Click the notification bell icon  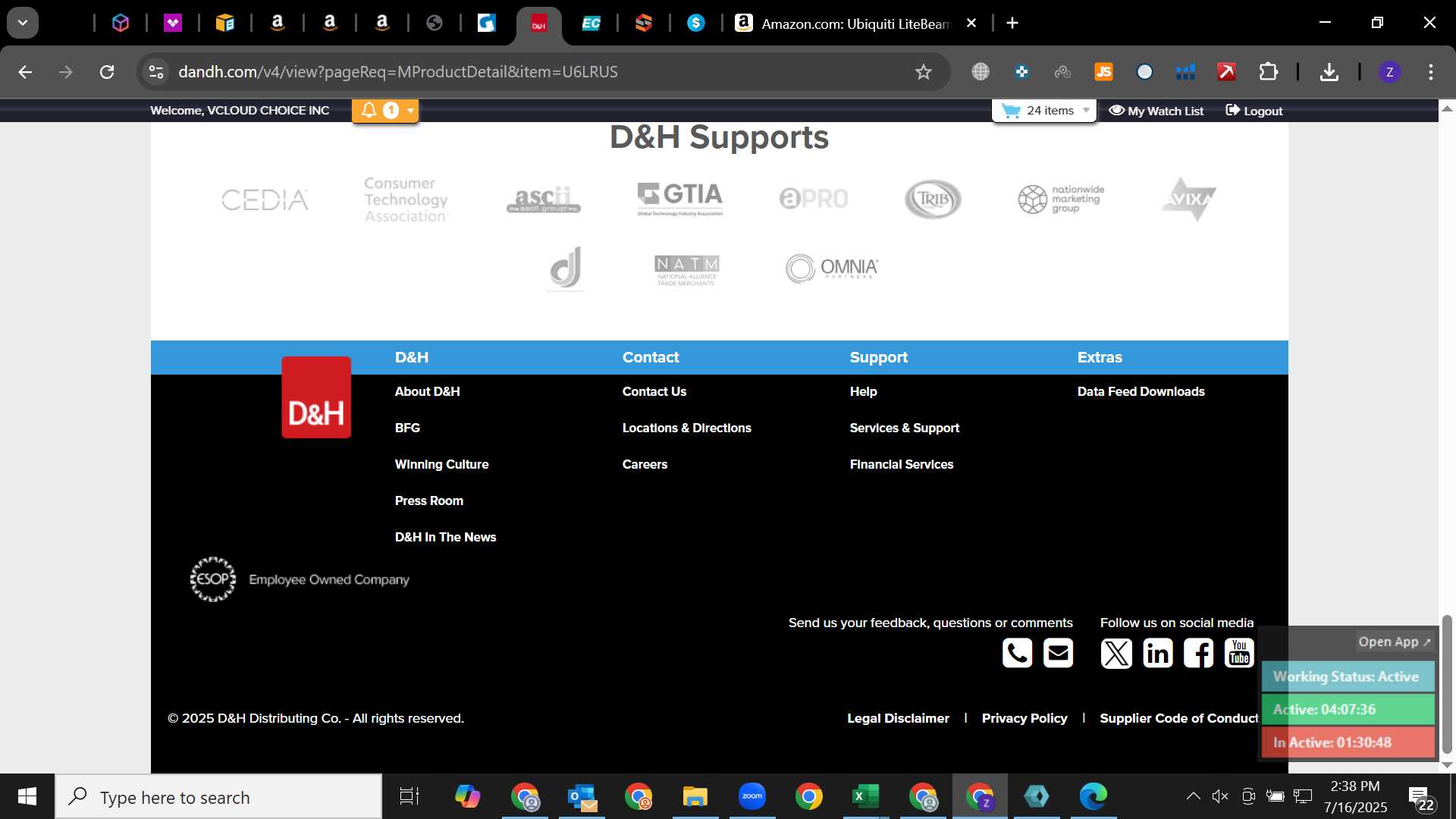coord(369,111)
